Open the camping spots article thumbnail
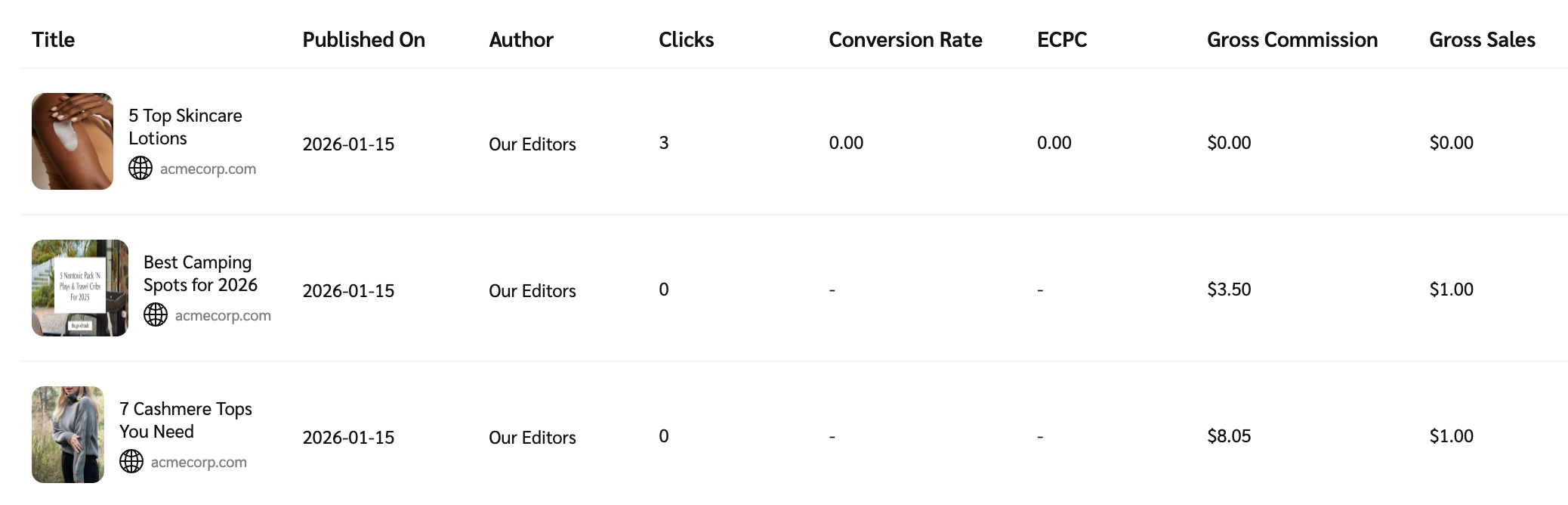The width and height of the screenshot is (1568, 505). (80, 288)
